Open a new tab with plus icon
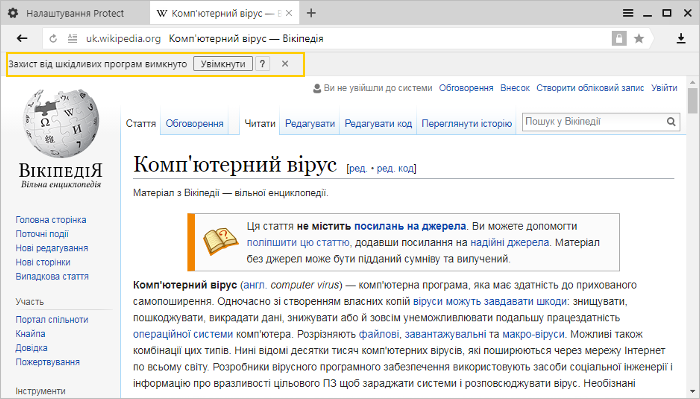Image resolution: width=700 pixels, height=399 pixels. pyautogui.click(x=311, y=13)
